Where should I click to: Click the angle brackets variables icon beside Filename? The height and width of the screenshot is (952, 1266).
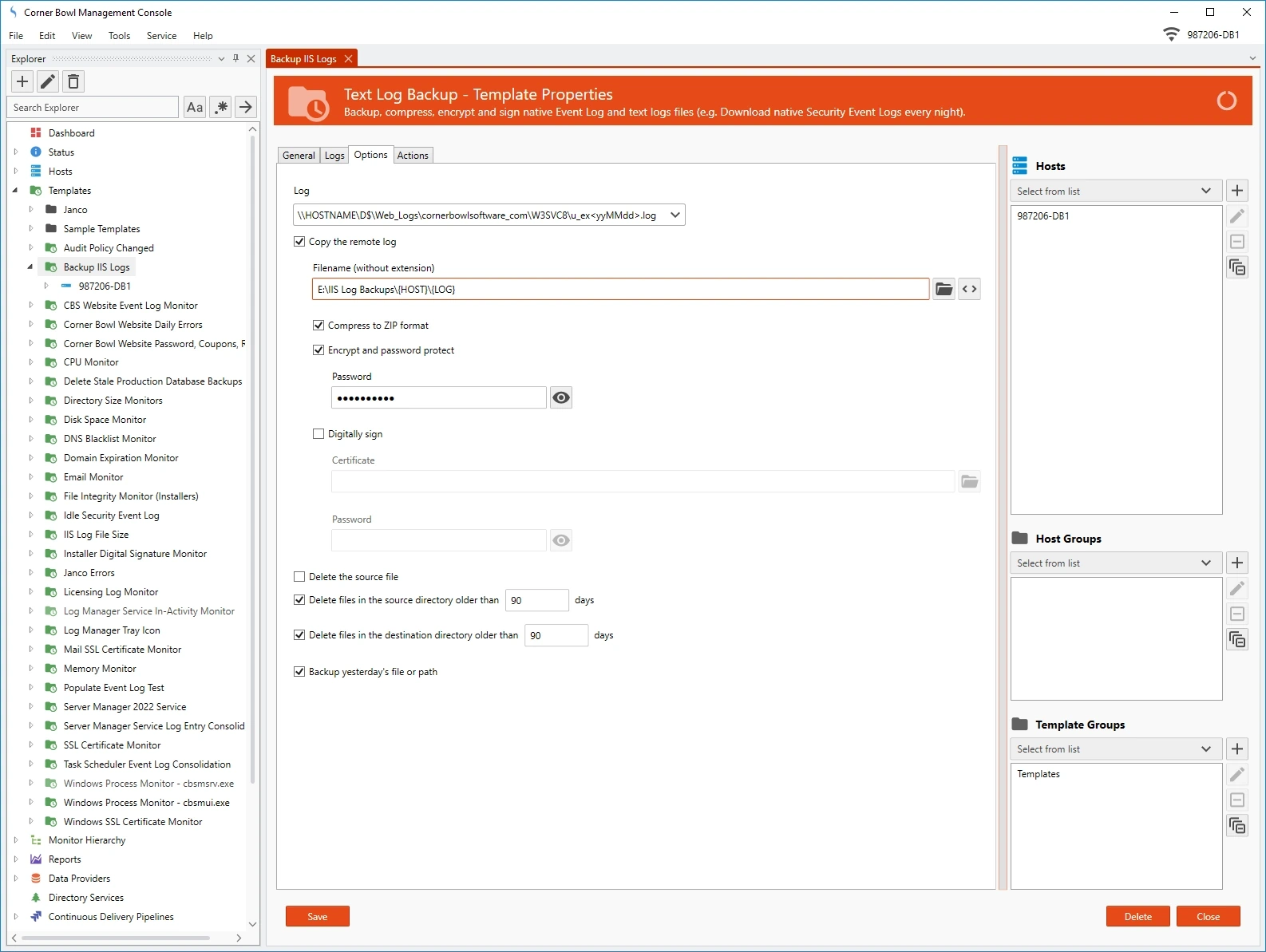point(969,289)
